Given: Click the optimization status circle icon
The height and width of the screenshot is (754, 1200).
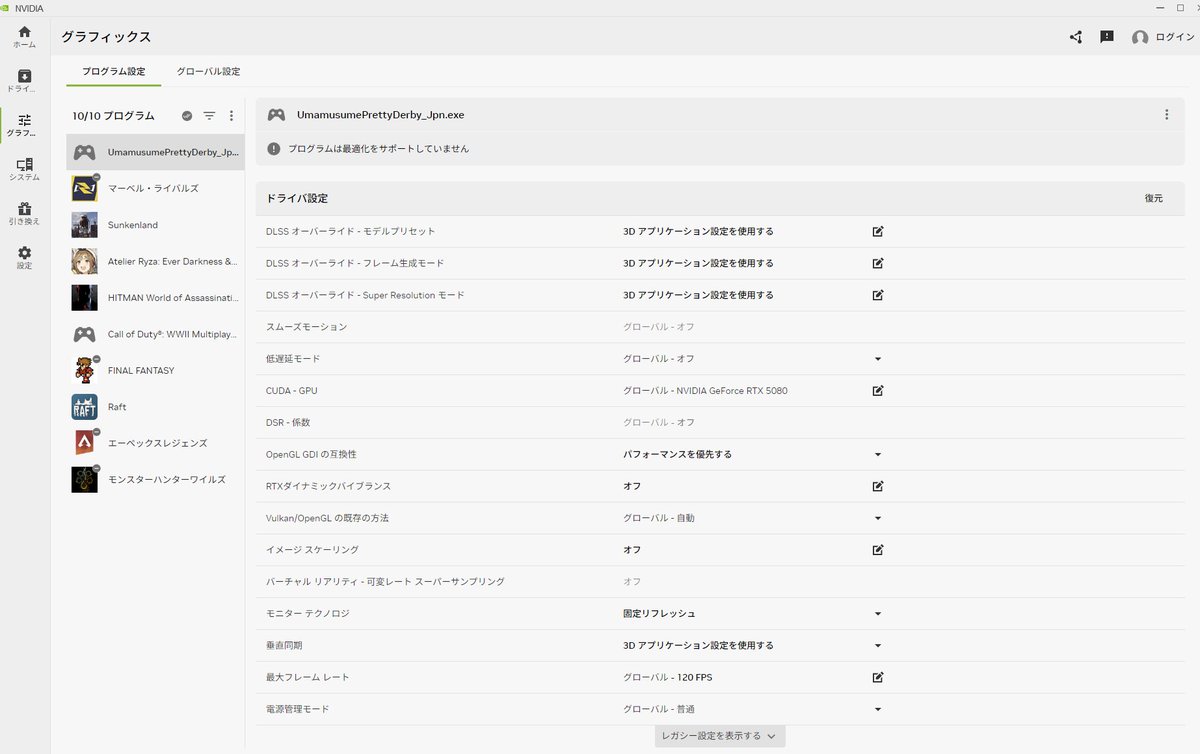Looking at the screenshot, I should 186,116.
